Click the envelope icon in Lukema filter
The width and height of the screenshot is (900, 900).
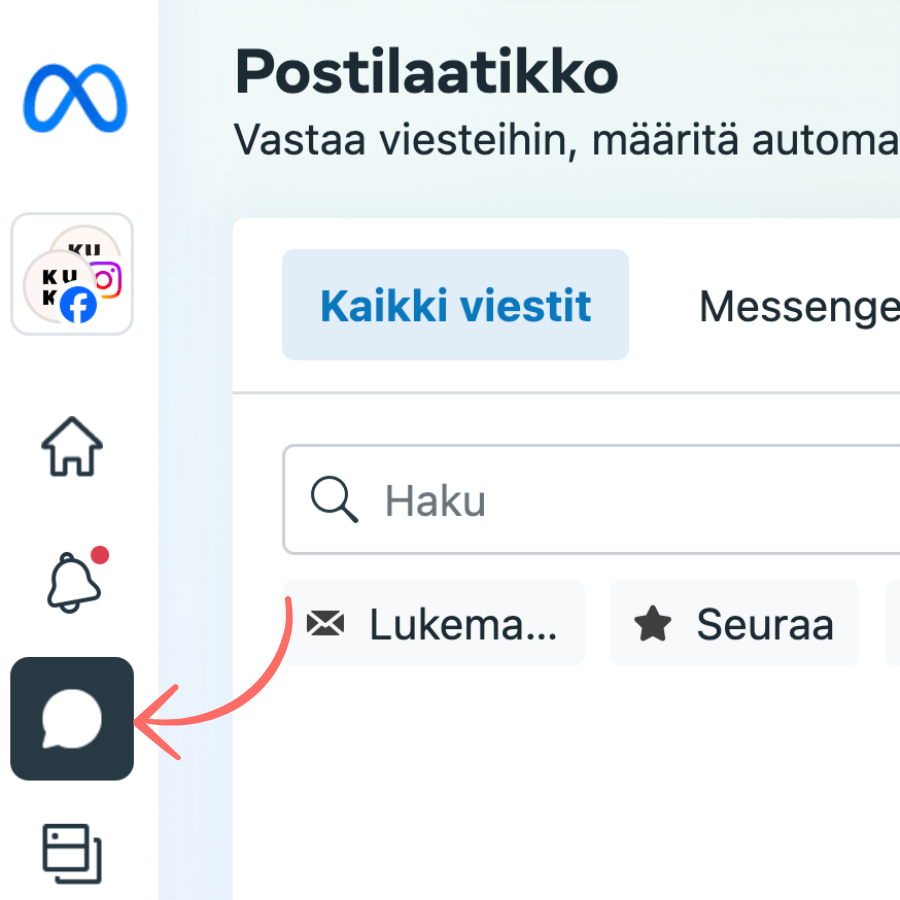click(x=325, y=623)
